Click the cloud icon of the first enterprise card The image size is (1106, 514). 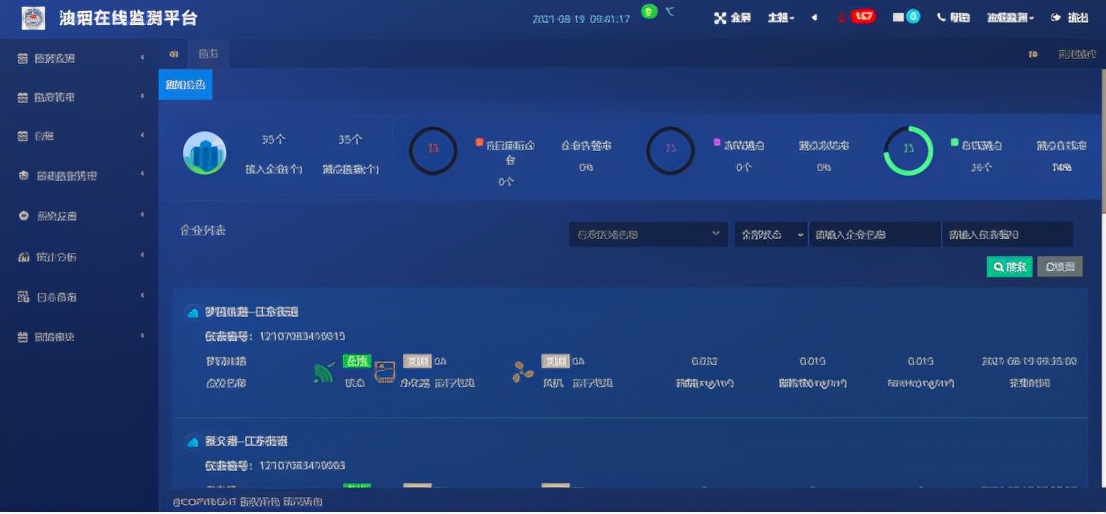192,312
